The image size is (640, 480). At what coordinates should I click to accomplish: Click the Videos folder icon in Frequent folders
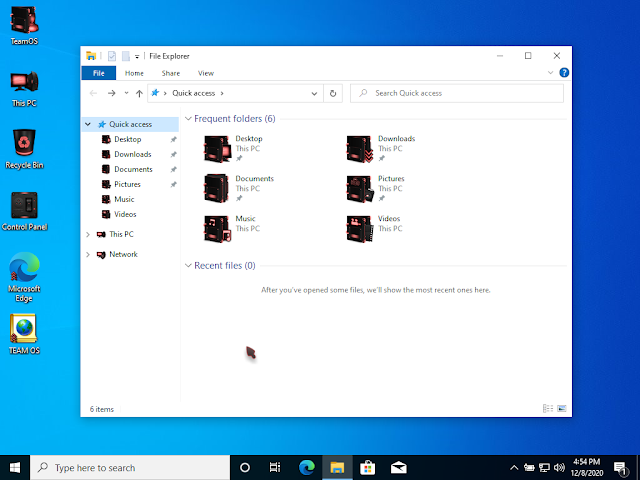360,229
